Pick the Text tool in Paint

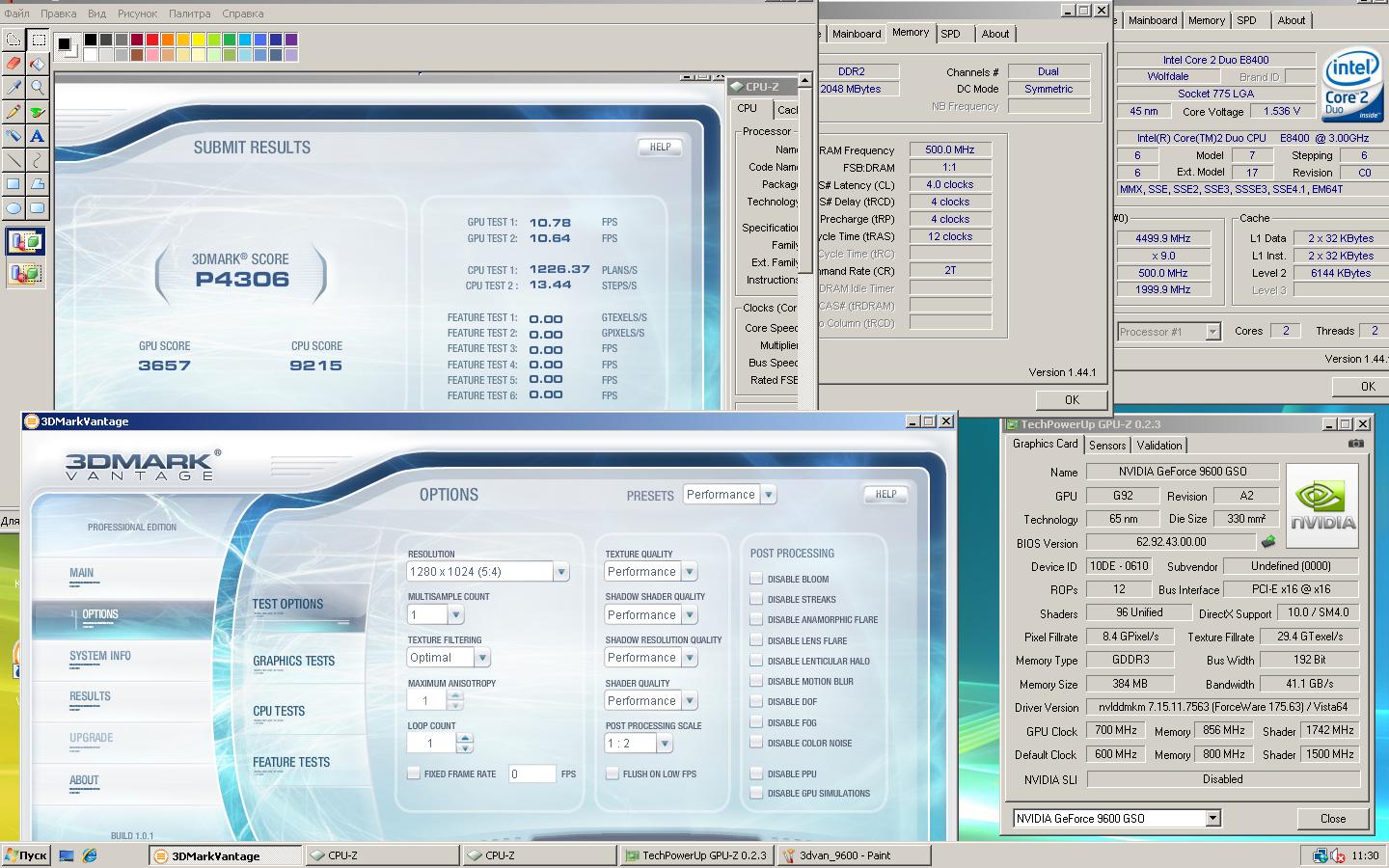(x=38, y=136)
